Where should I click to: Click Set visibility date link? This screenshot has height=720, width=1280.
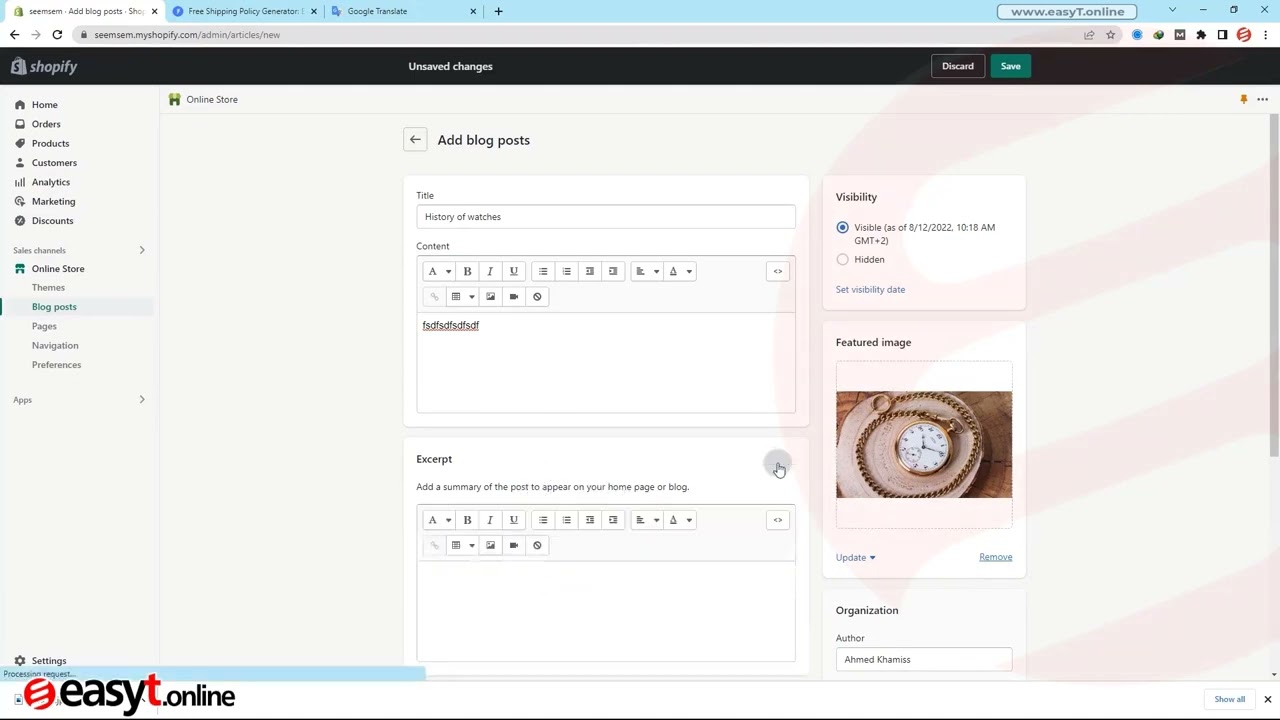click(870, 290)
